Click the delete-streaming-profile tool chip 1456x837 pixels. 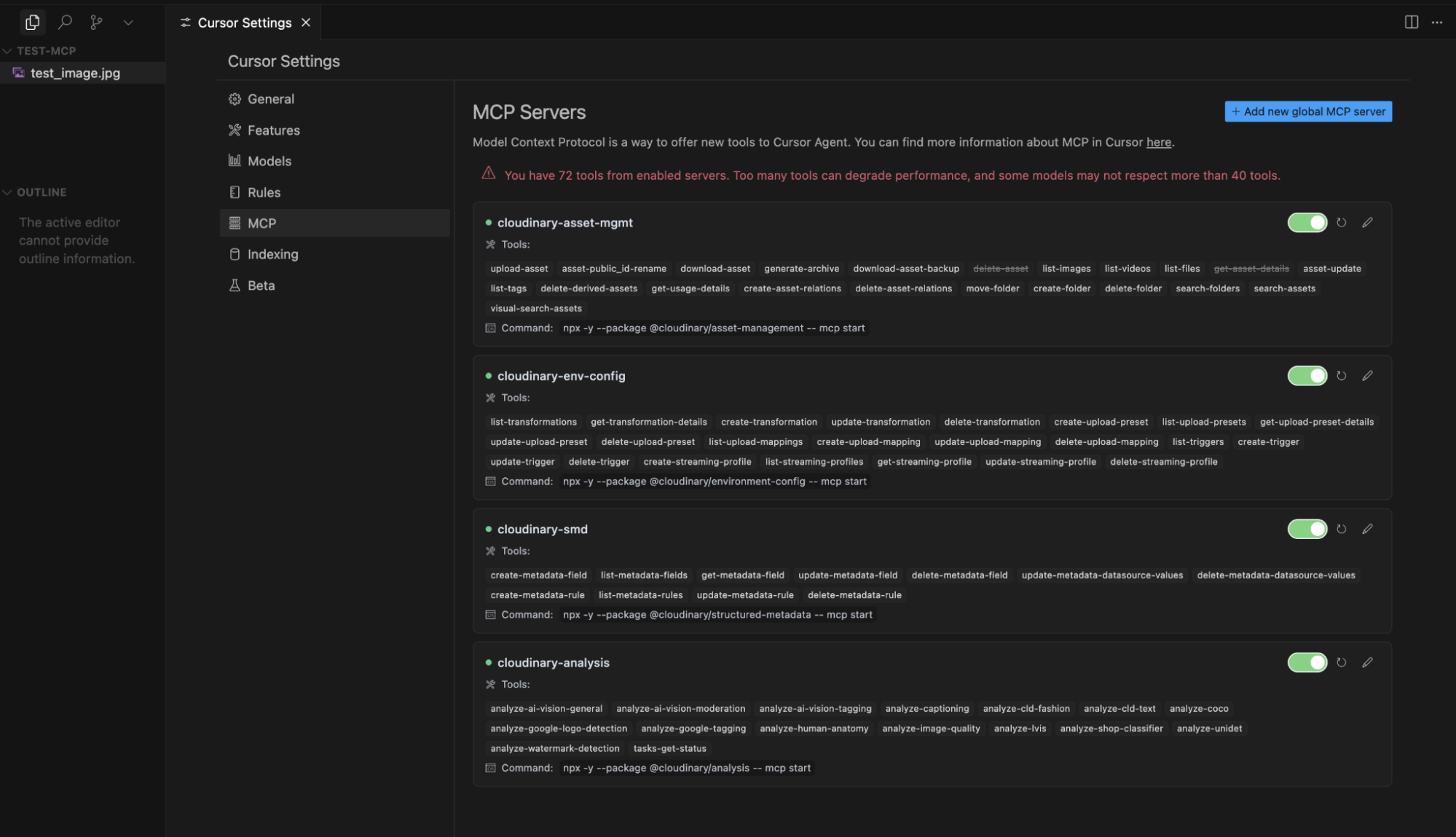[x=1163, y=462]
